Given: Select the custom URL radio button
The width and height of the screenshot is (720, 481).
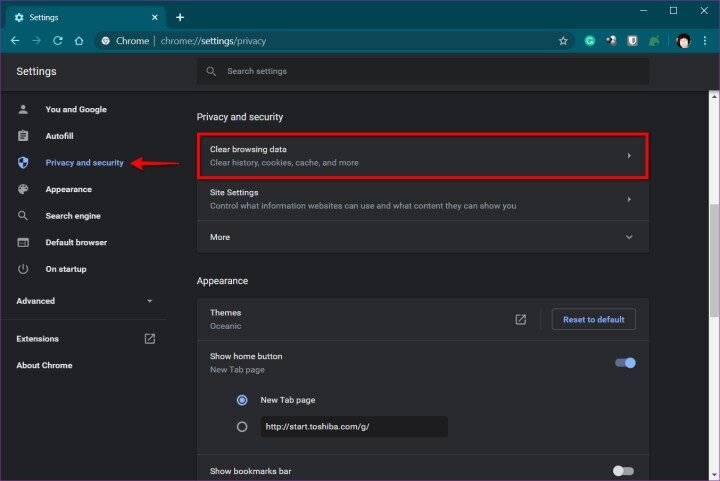Looking at the screenshot, I should pyautogui.click(x=242, y=427).
